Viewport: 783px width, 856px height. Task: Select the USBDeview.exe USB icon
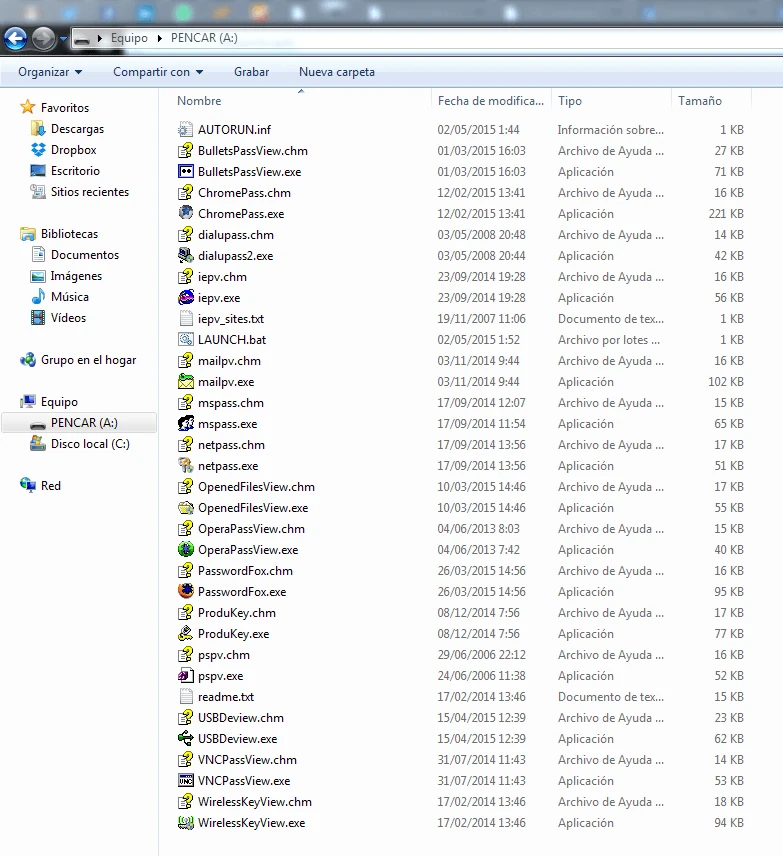186,738
